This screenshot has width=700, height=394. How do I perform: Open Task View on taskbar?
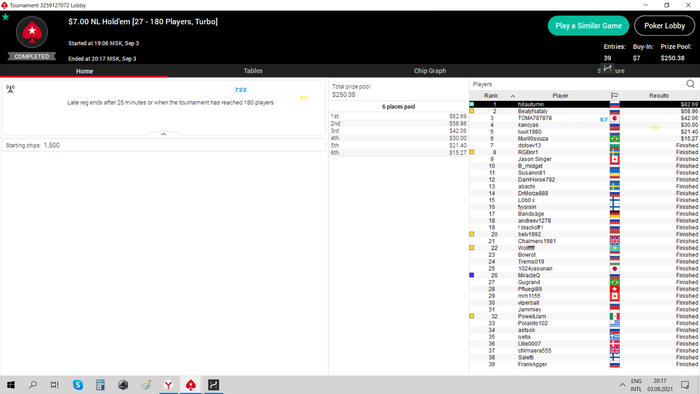click(54, 385)
